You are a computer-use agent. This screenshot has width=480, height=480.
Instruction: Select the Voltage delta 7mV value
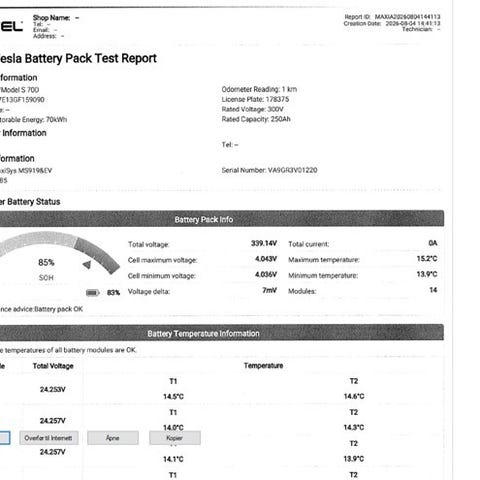tap(269, 290)
